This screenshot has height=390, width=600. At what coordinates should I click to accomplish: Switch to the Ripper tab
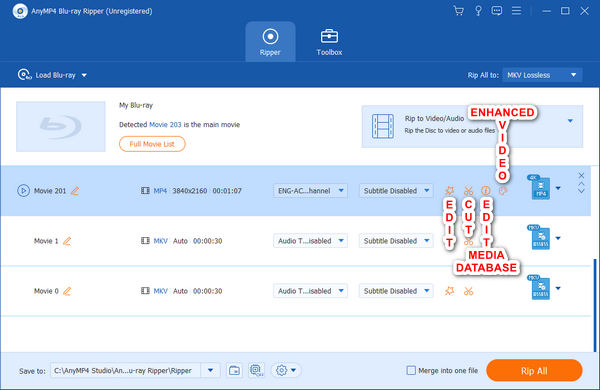point(270,42)
